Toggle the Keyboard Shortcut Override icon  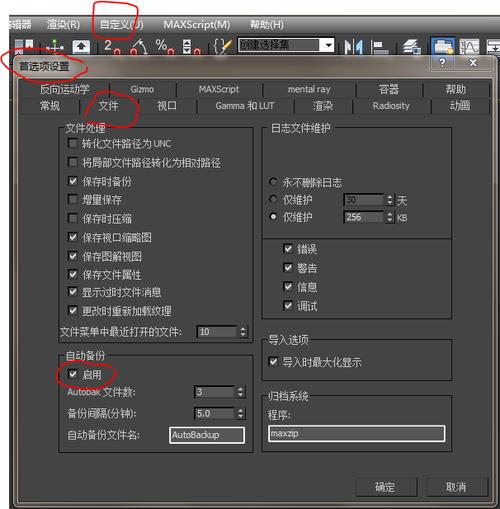pos(81,46)
